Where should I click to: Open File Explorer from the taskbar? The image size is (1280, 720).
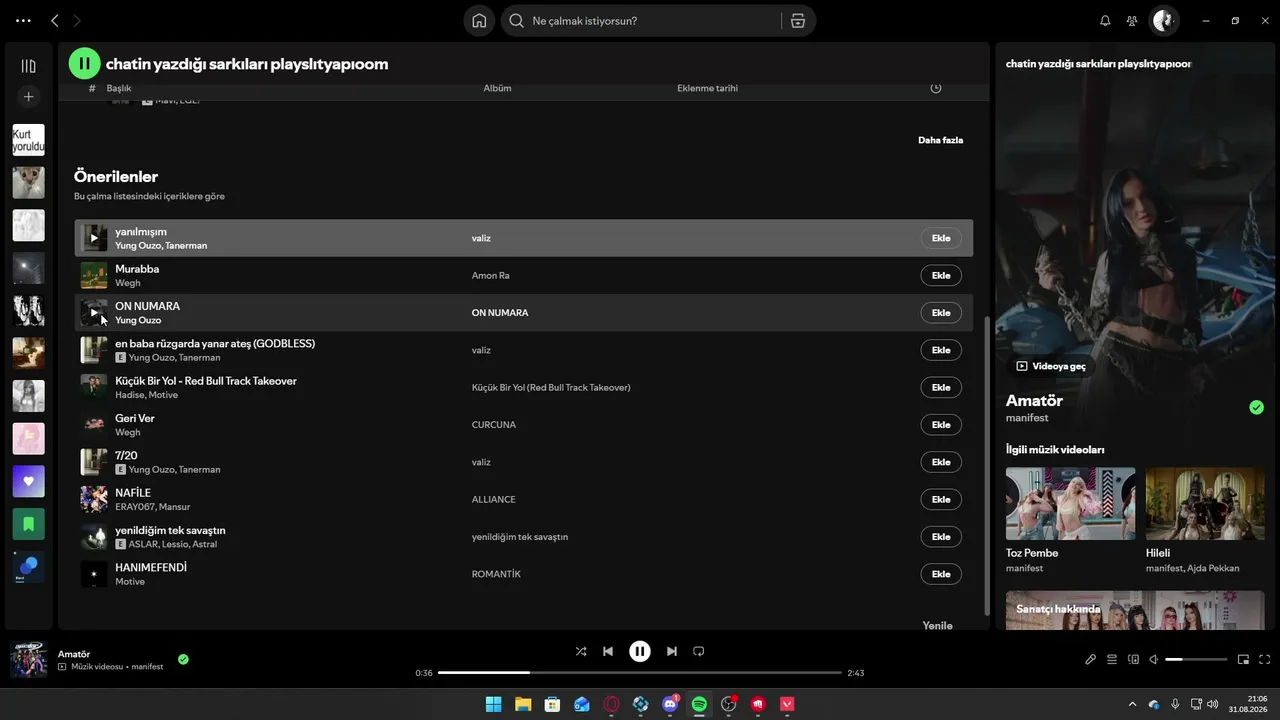523,704
